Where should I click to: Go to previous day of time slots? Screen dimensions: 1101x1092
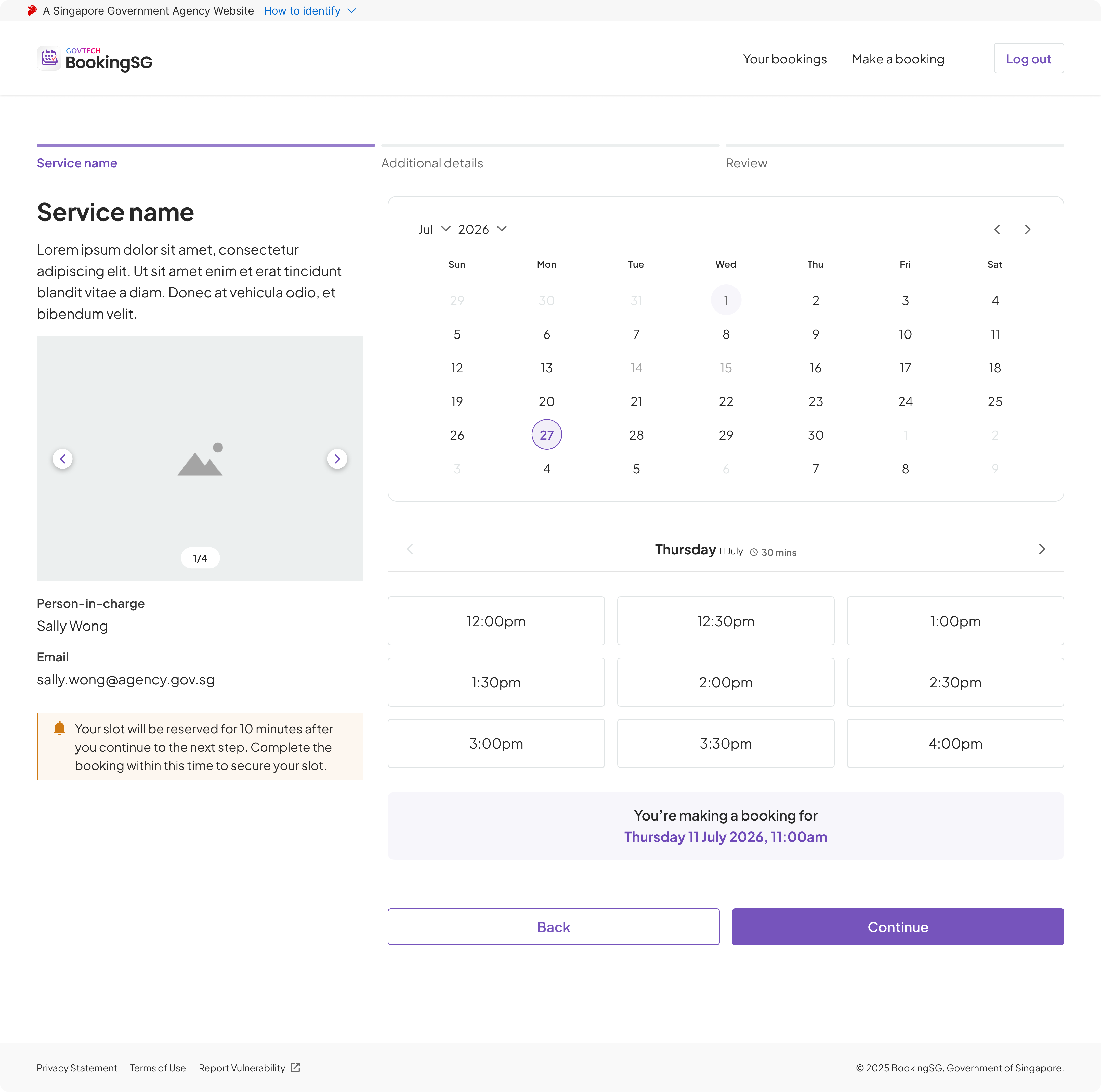(410, 549)
